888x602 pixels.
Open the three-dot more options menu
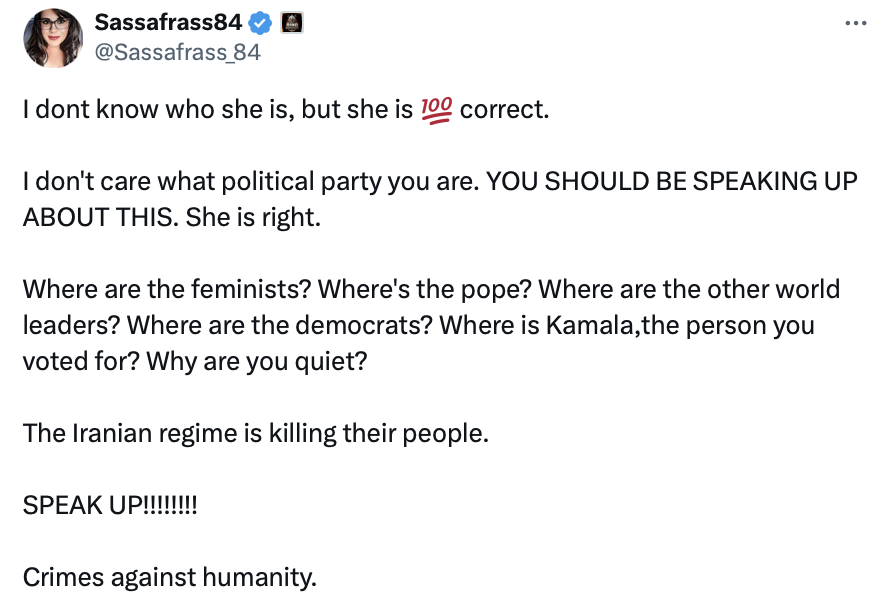[855, 23]
